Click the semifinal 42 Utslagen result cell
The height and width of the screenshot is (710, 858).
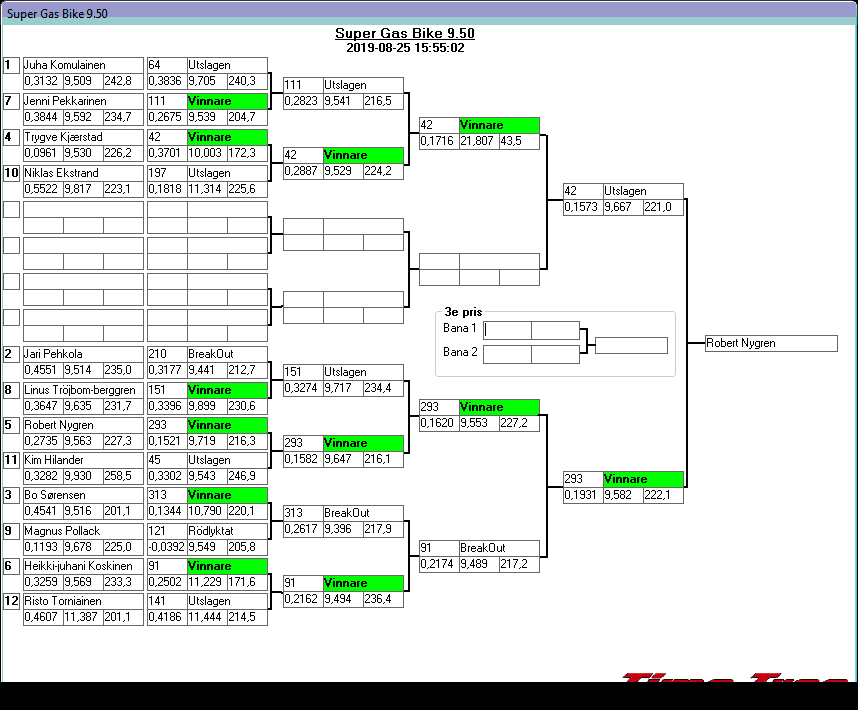click(x=642, y=191)
